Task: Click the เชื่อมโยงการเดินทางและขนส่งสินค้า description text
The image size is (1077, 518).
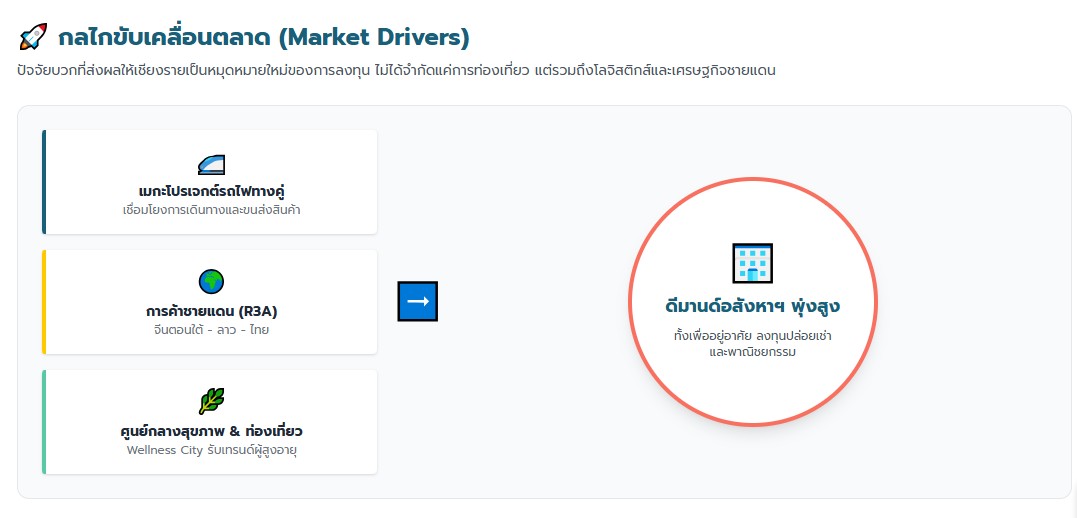Action: click(x=211, y=209)
